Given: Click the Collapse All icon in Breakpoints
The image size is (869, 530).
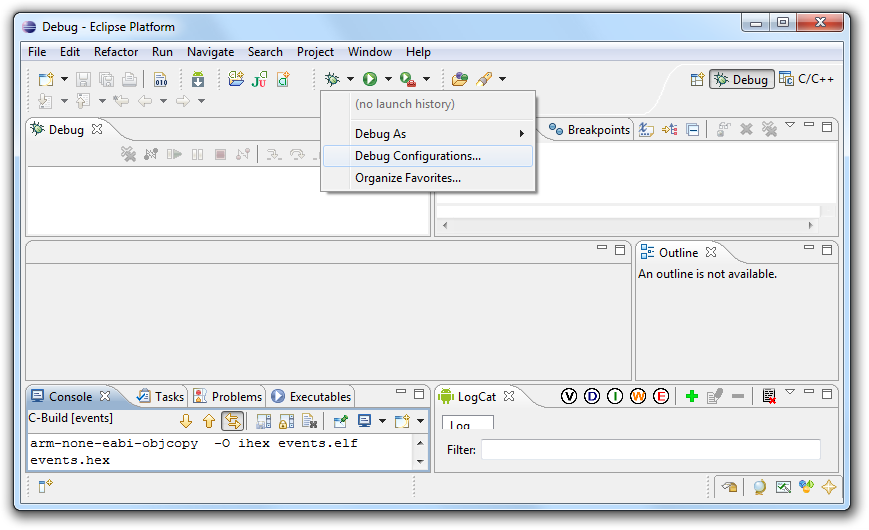Looking at the screenshot, I should click(693, 130).
